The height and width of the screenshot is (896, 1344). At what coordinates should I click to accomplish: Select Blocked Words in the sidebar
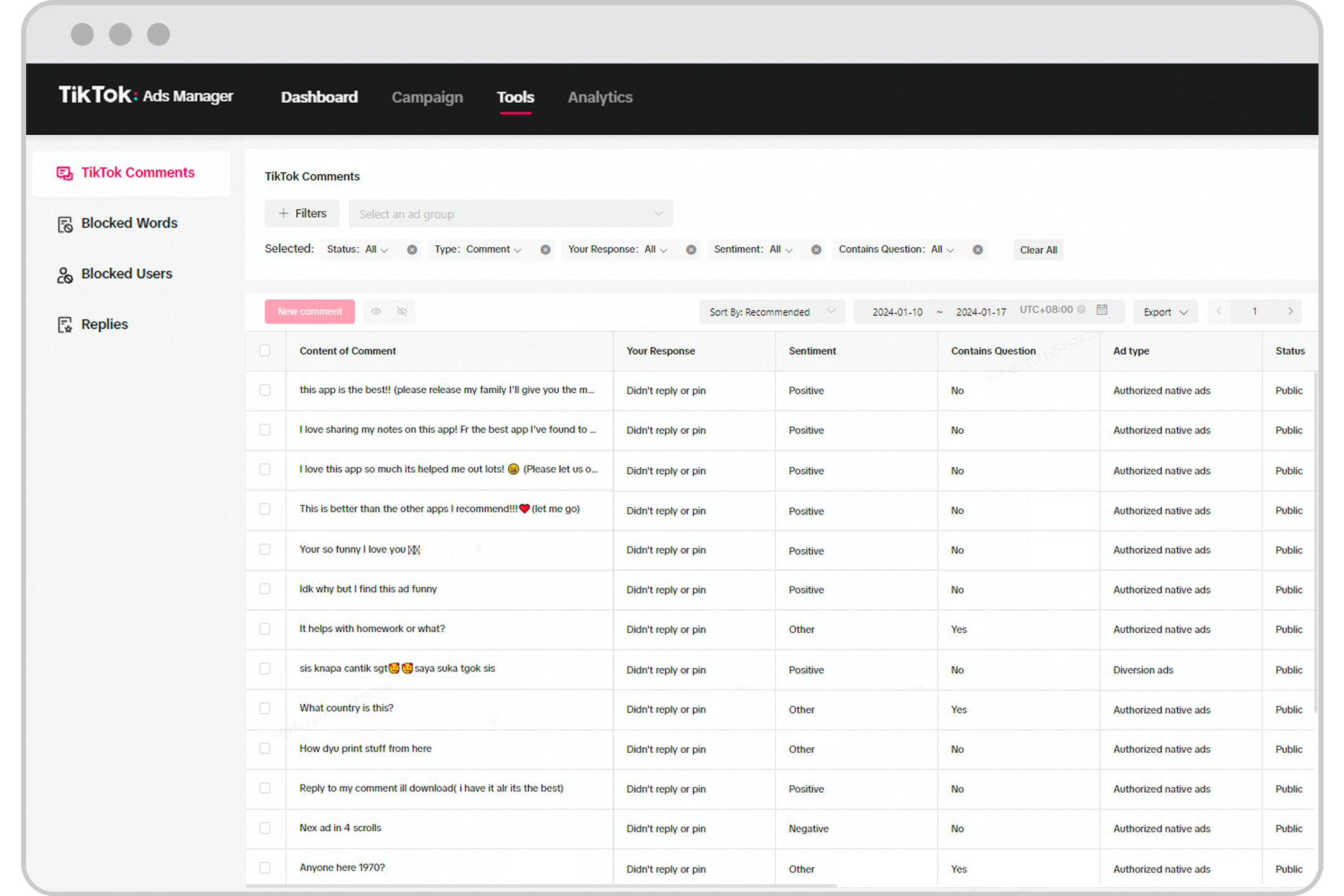(129, 223)
